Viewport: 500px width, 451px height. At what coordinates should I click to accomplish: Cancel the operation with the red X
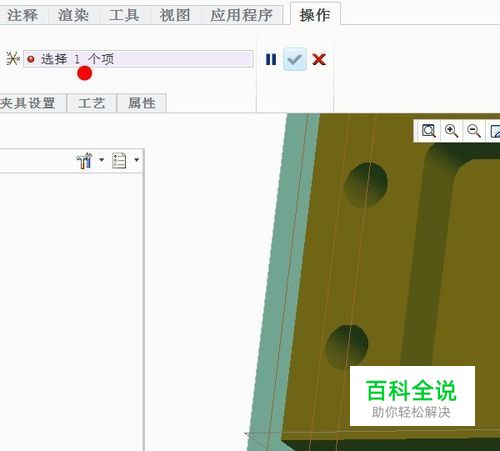point(319,59)
